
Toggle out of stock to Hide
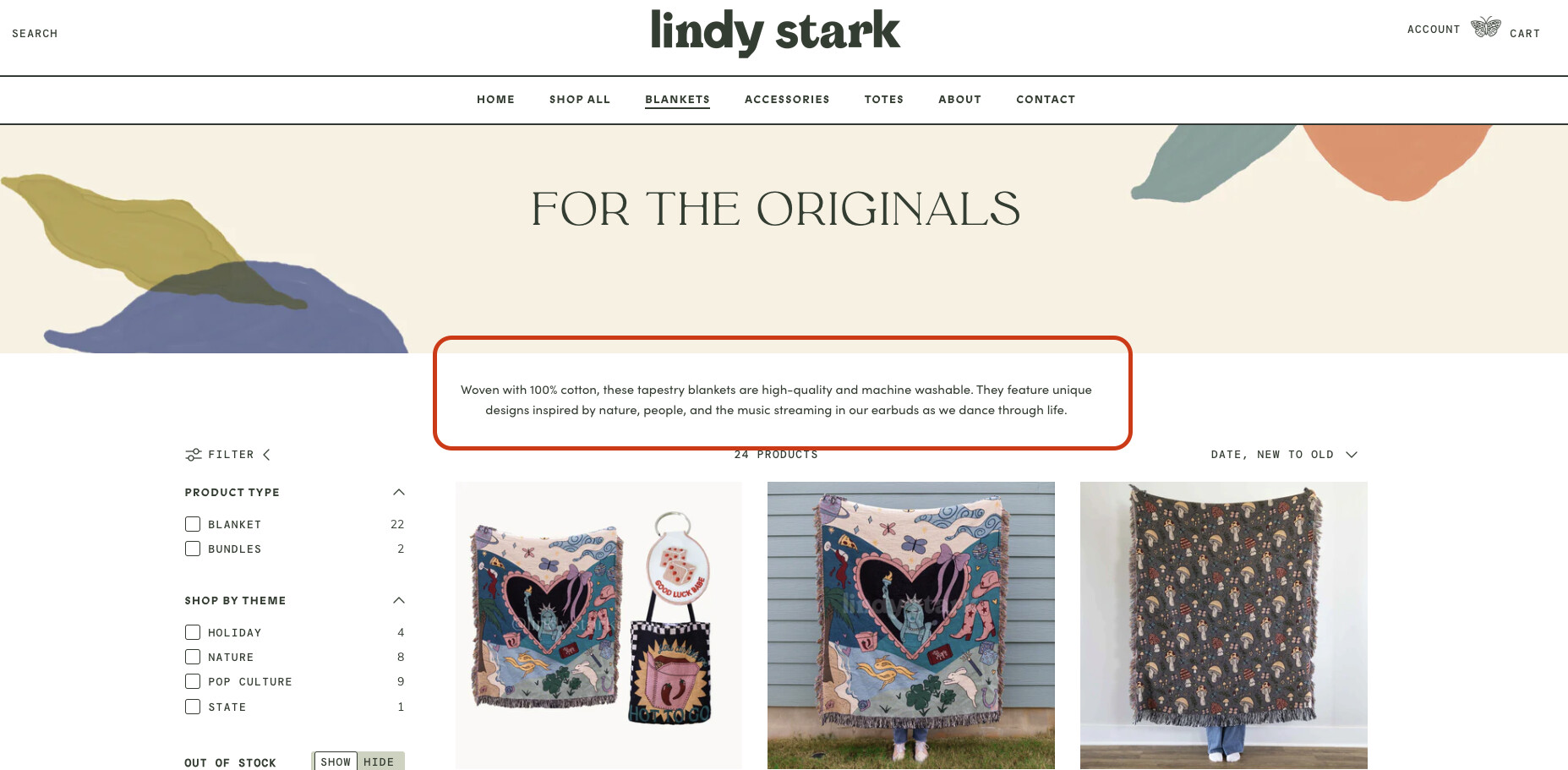380,762
